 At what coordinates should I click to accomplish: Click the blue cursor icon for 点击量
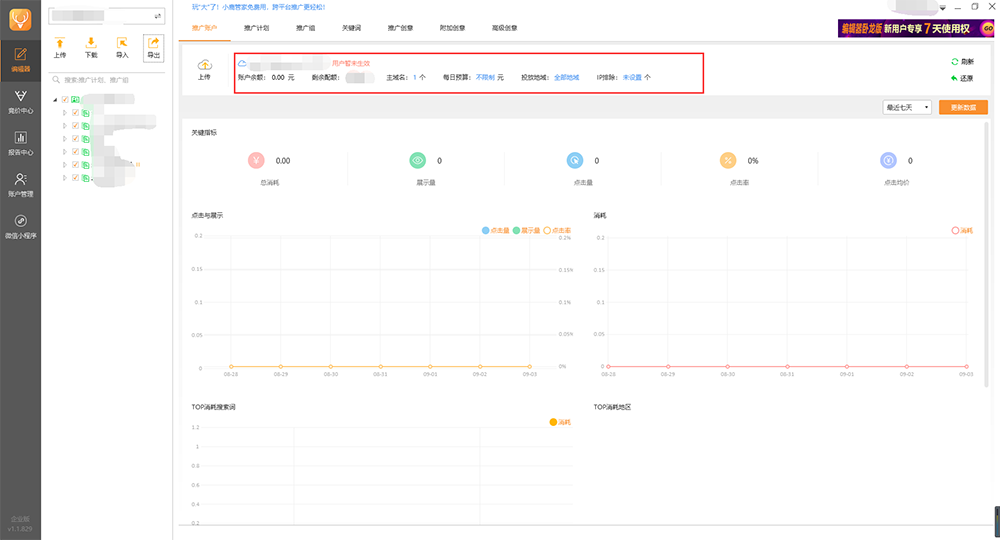575,161
